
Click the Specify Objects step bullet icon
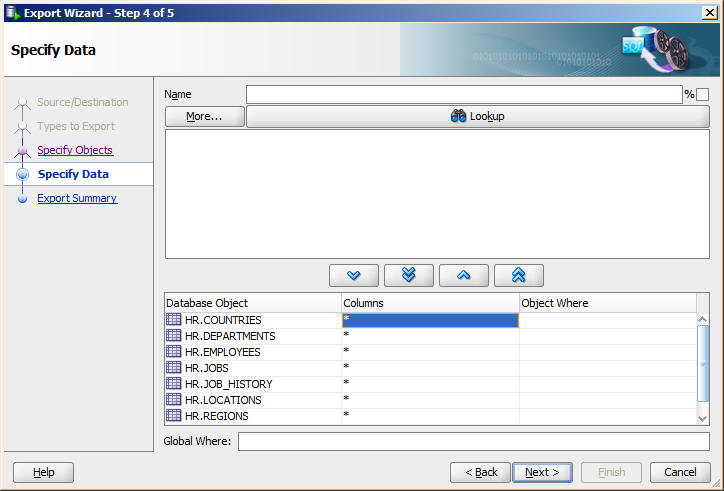pos(22,151)
